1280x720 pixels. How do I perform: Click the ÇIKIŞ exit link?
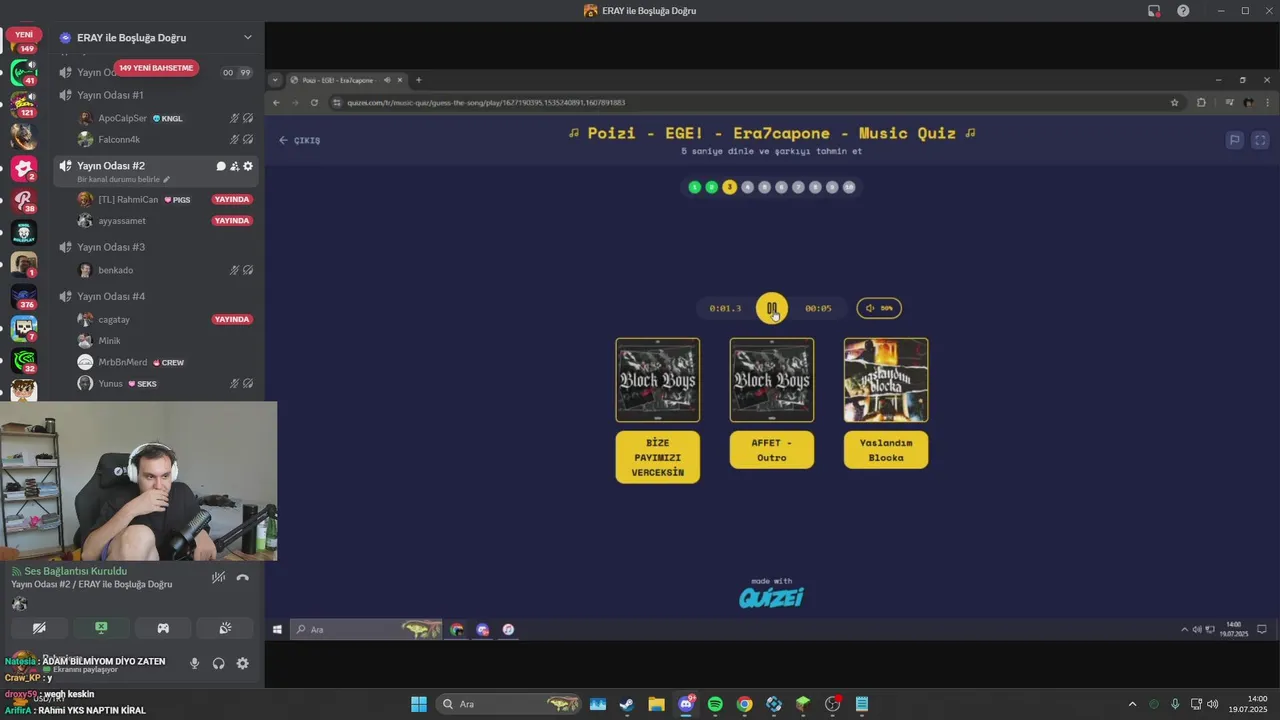click(300, 141)
